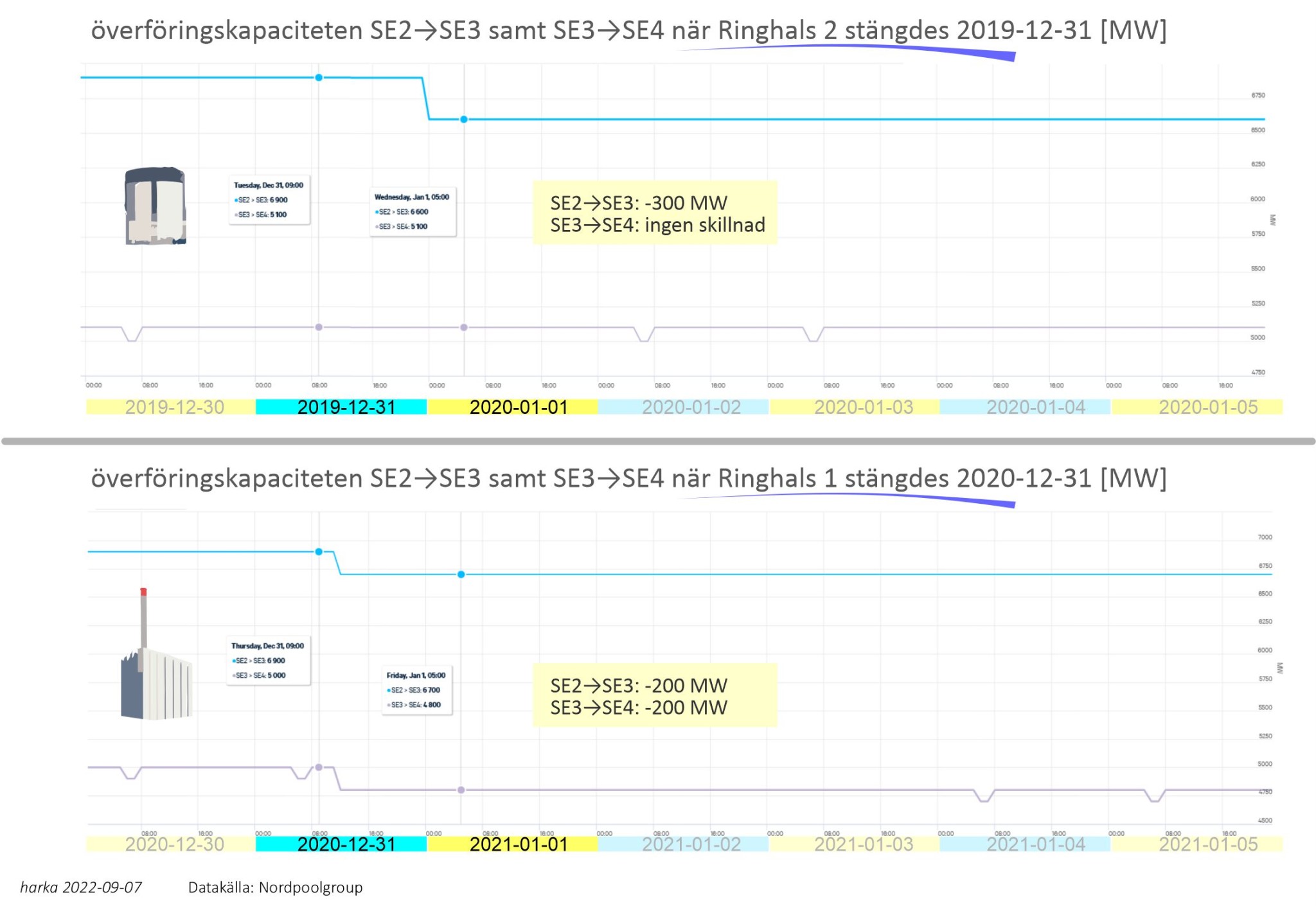Screen dimensions: 1316x906
Task: Click the Thursday, Dec 31, 09:00 tooltip
Action: tap(268, 661)
